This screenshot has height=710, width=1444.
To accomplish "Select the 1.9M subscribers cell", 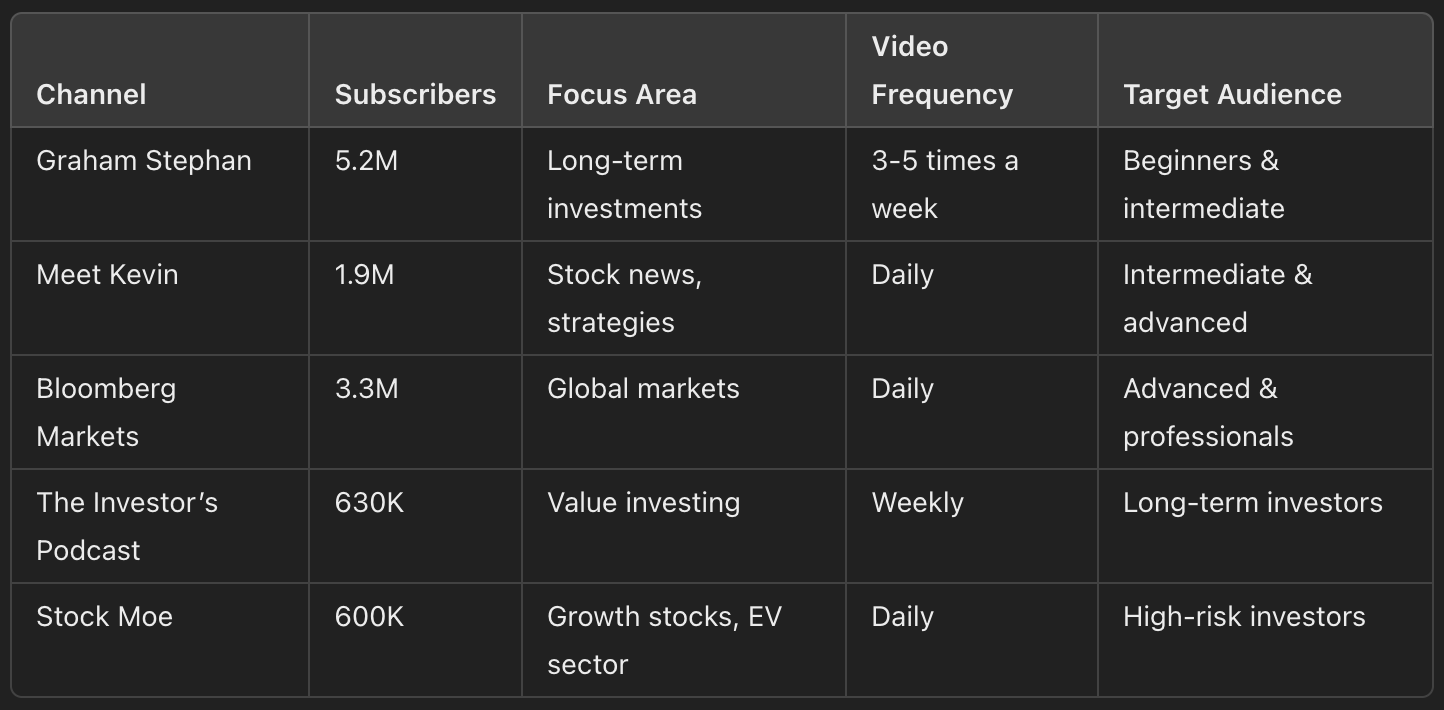I will (365, 274).
